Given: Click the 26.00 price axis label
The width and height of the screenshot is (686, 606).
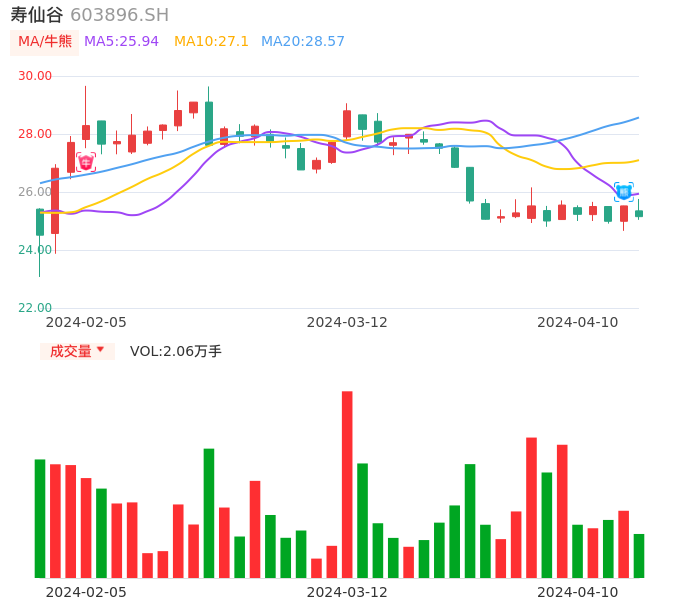Looking at the screenshot, I should coord(35,192).
